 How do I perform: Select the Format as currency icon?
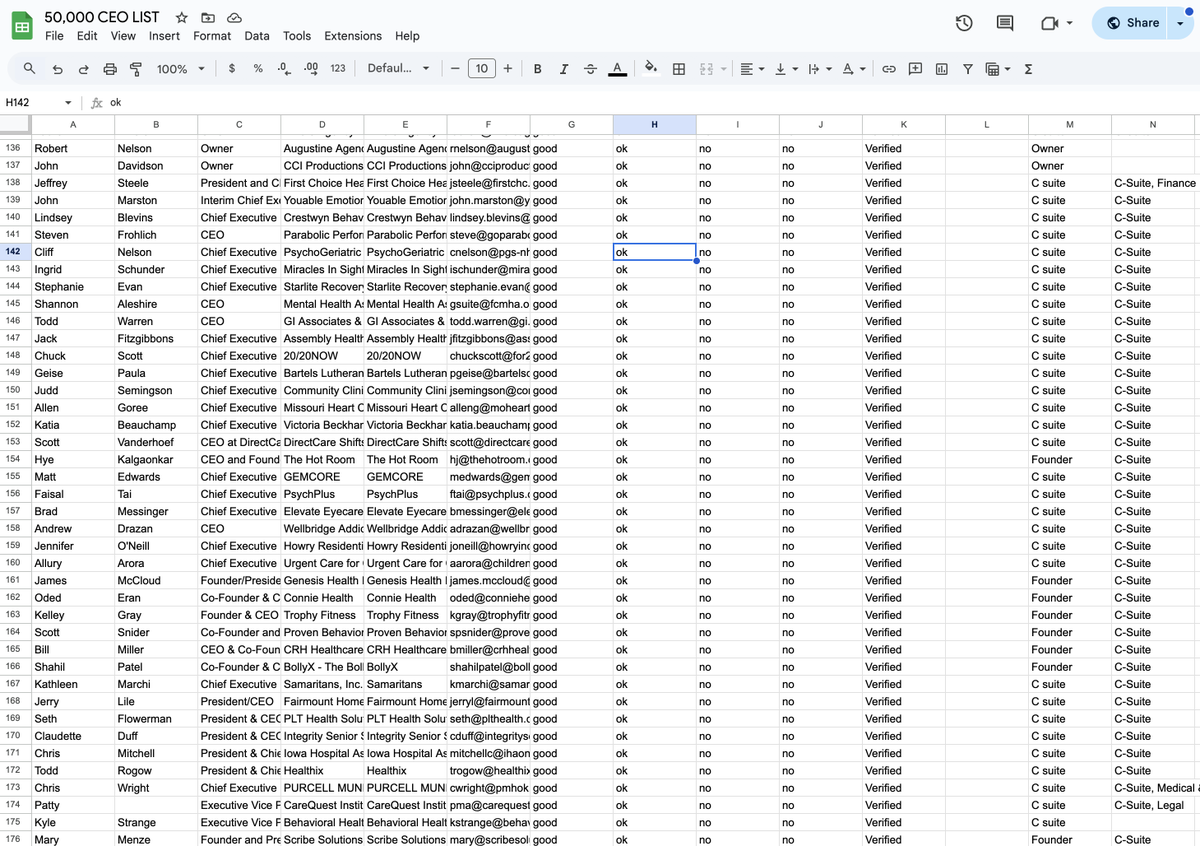point(231,69)
